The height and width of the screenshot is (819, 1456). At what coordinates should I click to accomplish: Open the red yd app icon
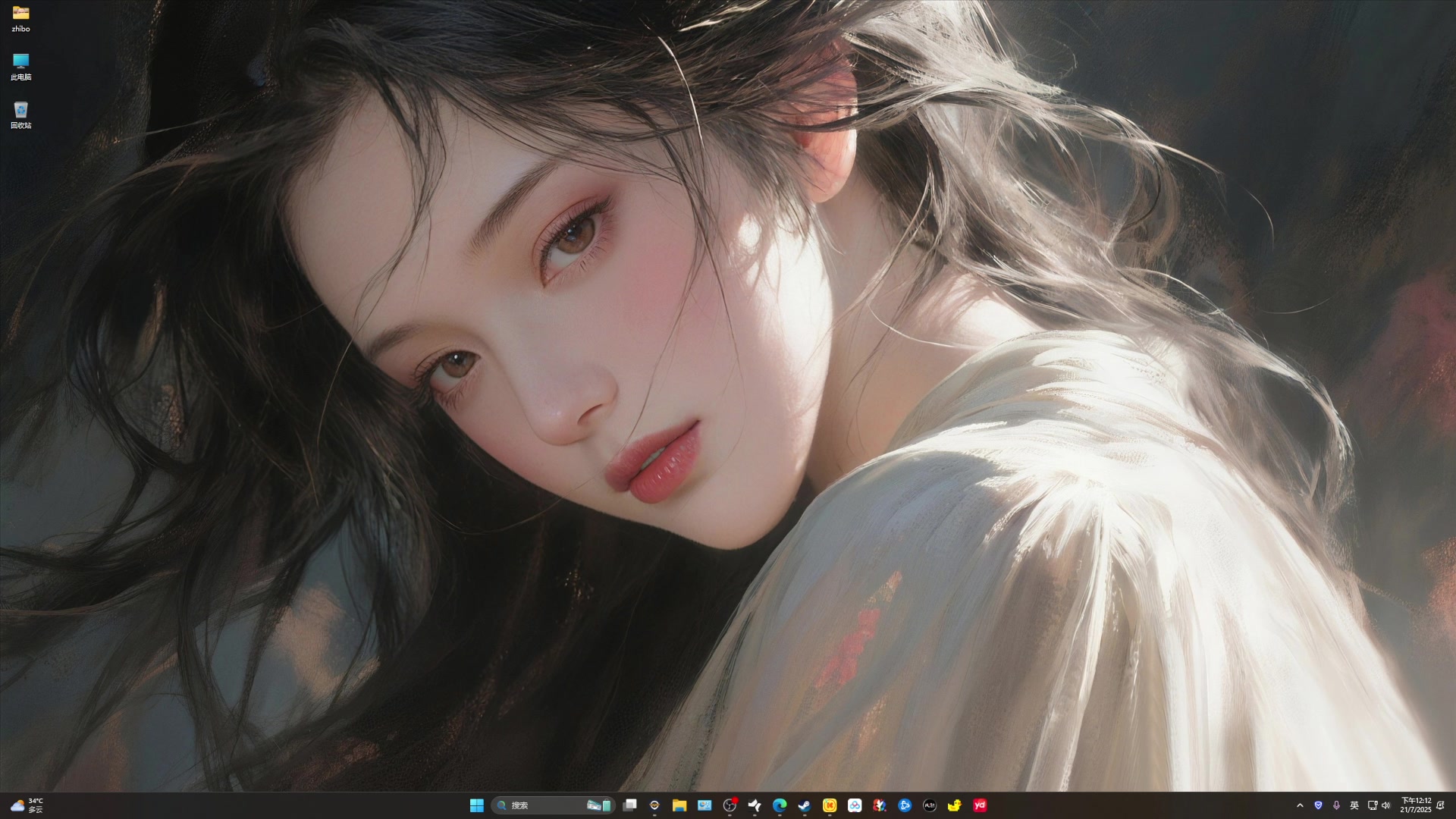pos(980,805)
